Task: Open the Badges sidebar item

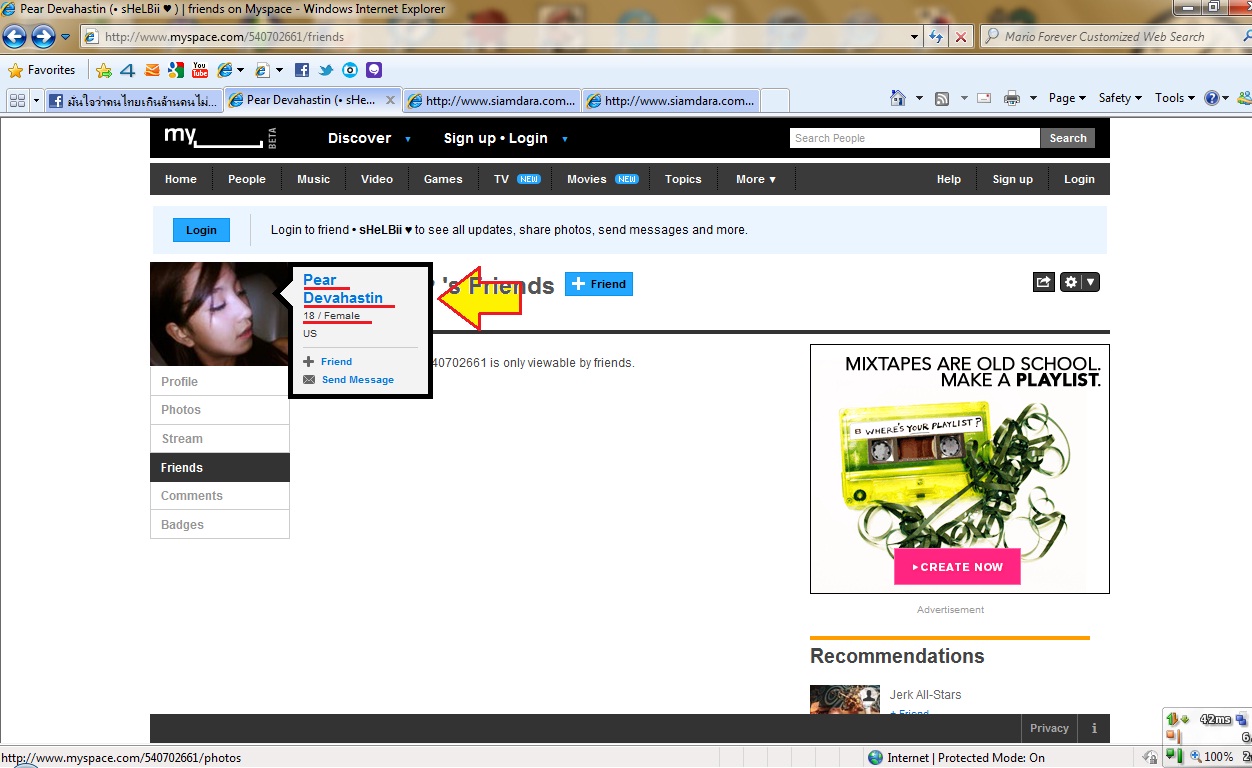Action: point(220,525)
